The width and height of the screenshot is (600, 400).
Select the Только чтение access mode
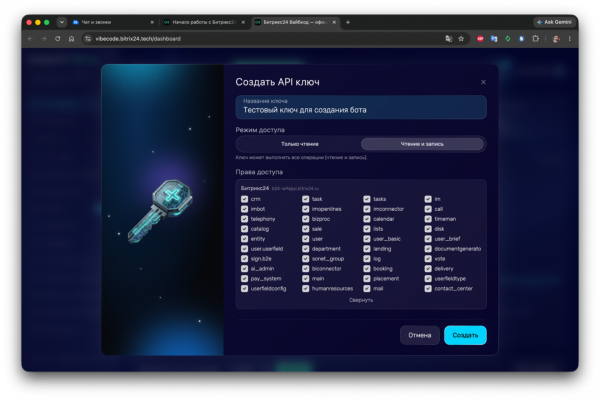300,144
